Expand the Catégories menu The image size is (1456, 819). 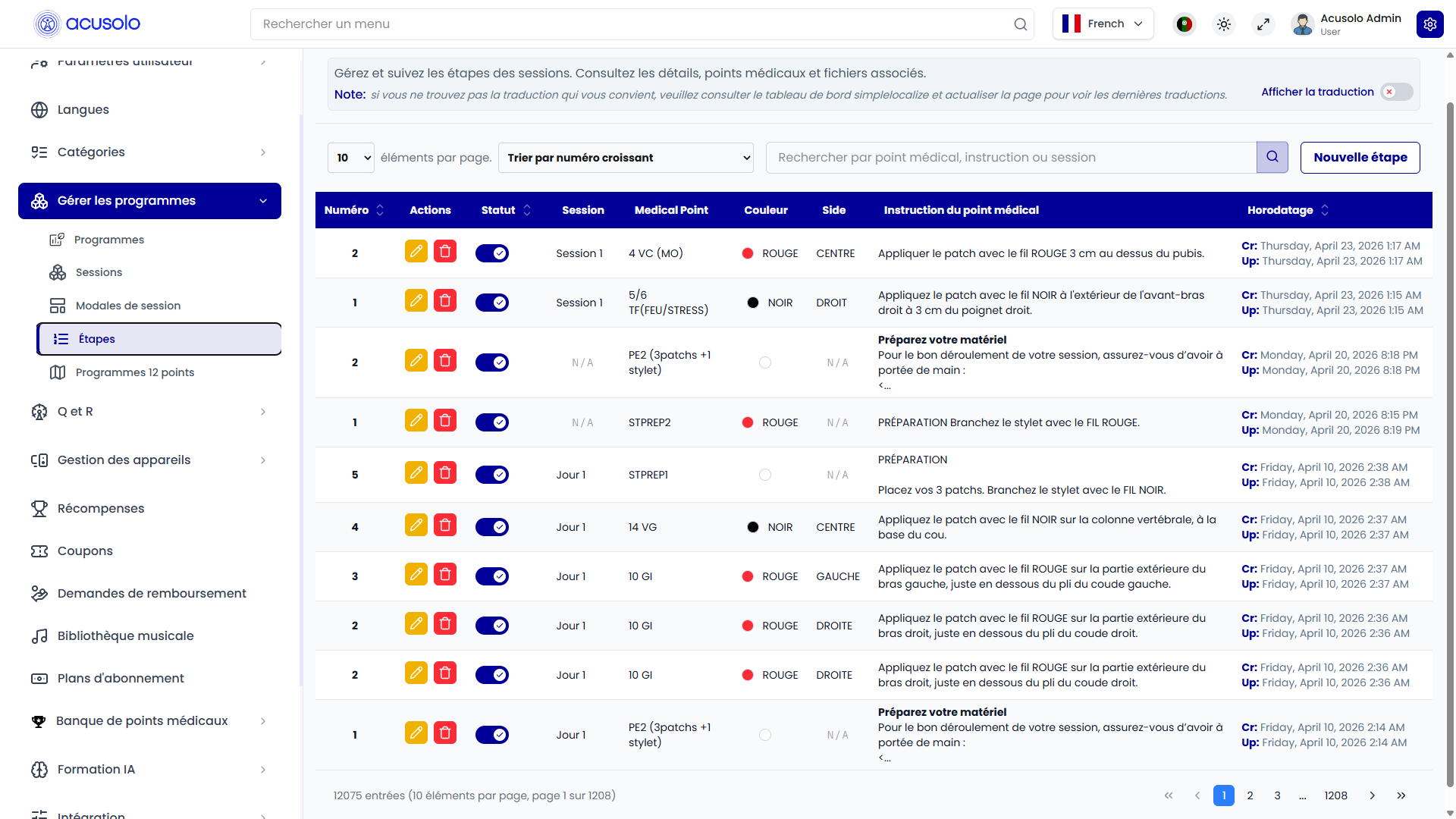tap(149, 152)
